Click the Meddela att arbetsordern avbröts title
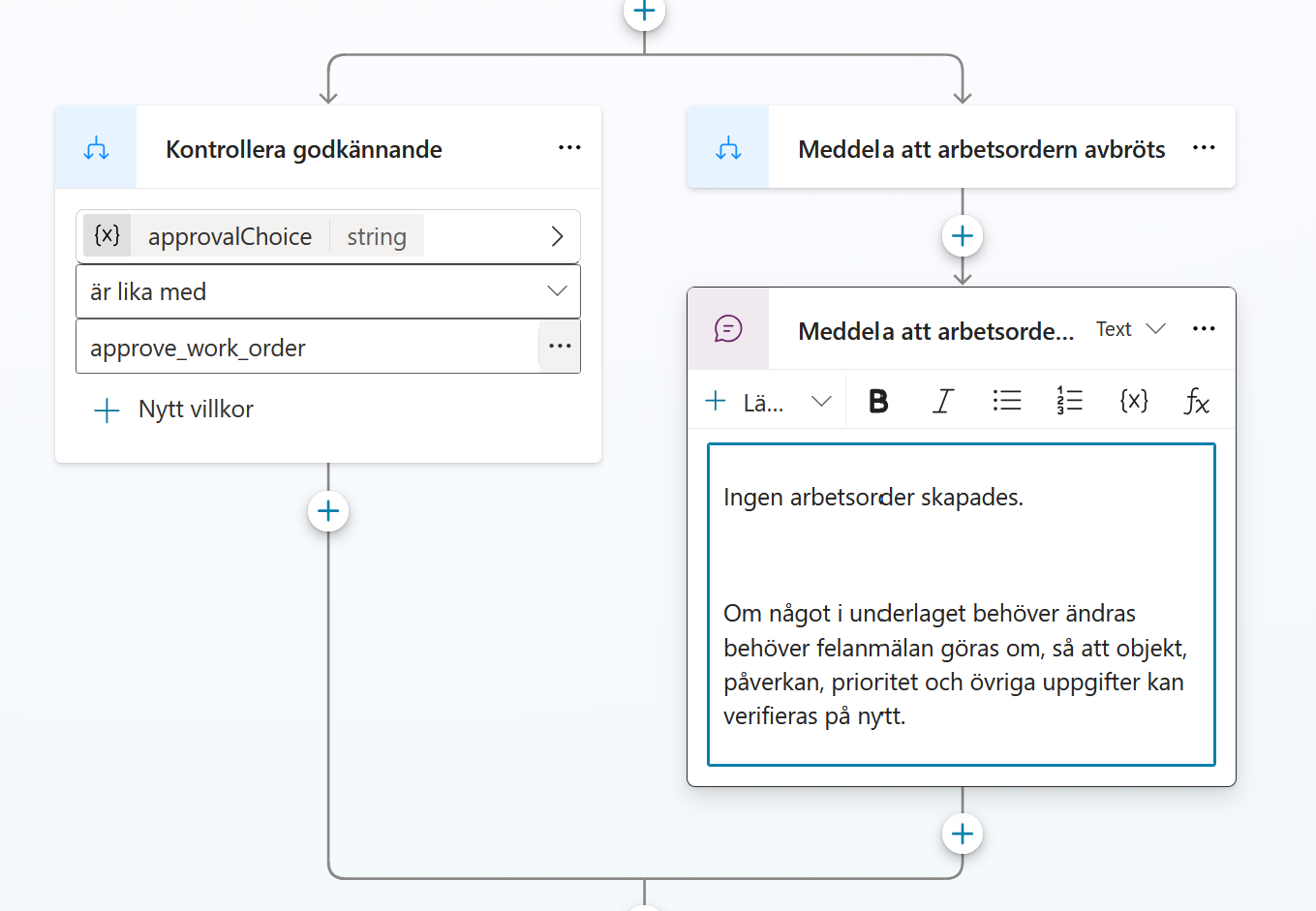1316x911 pixels. click(982, 149)
